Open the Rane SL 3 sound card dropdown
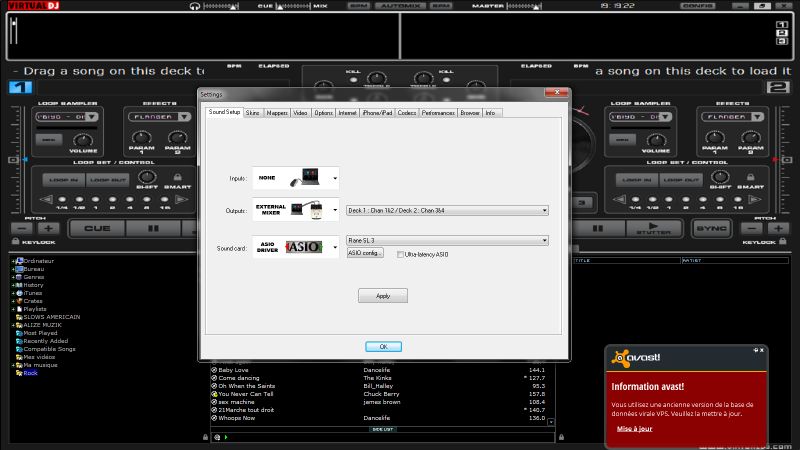Image resolution: width=800 pixels, height=450 pixels. 544,240
